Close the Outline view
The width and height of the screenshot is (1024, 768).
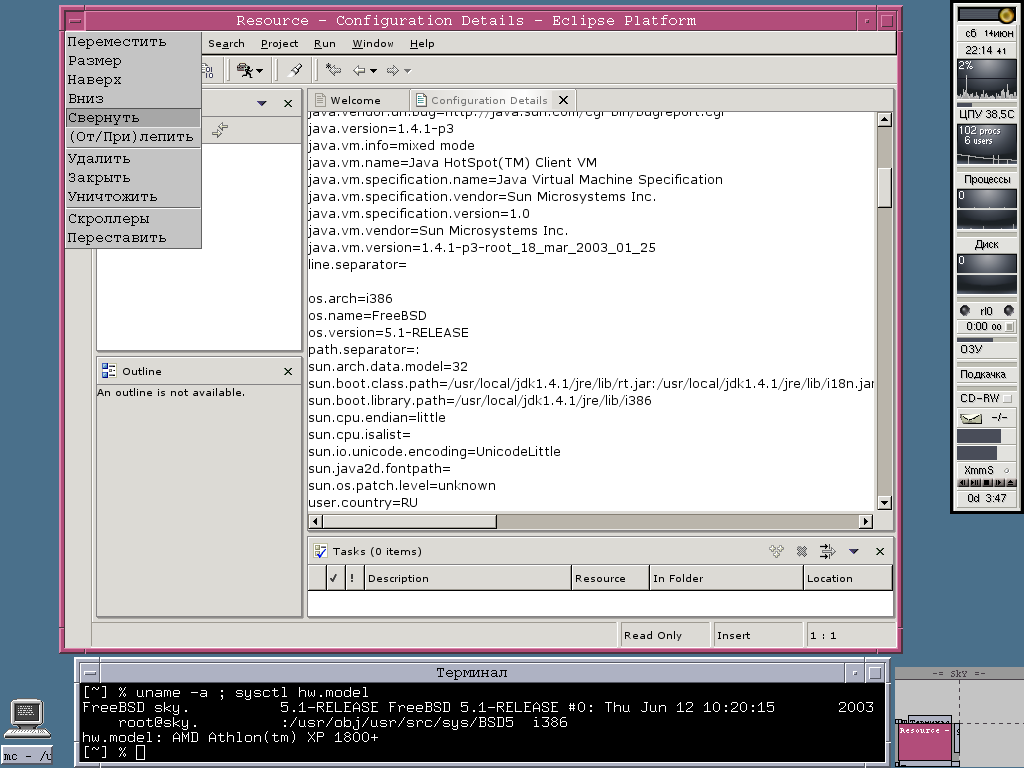pyautogui.click(x=288, y=371)
